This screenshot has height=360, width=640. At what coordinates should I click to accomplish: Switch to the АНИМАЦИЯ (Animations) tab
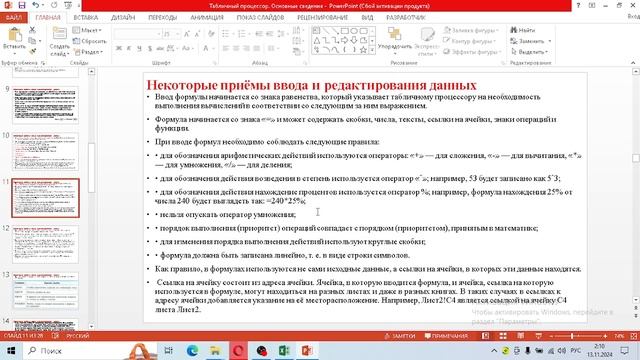coord(207,18)
